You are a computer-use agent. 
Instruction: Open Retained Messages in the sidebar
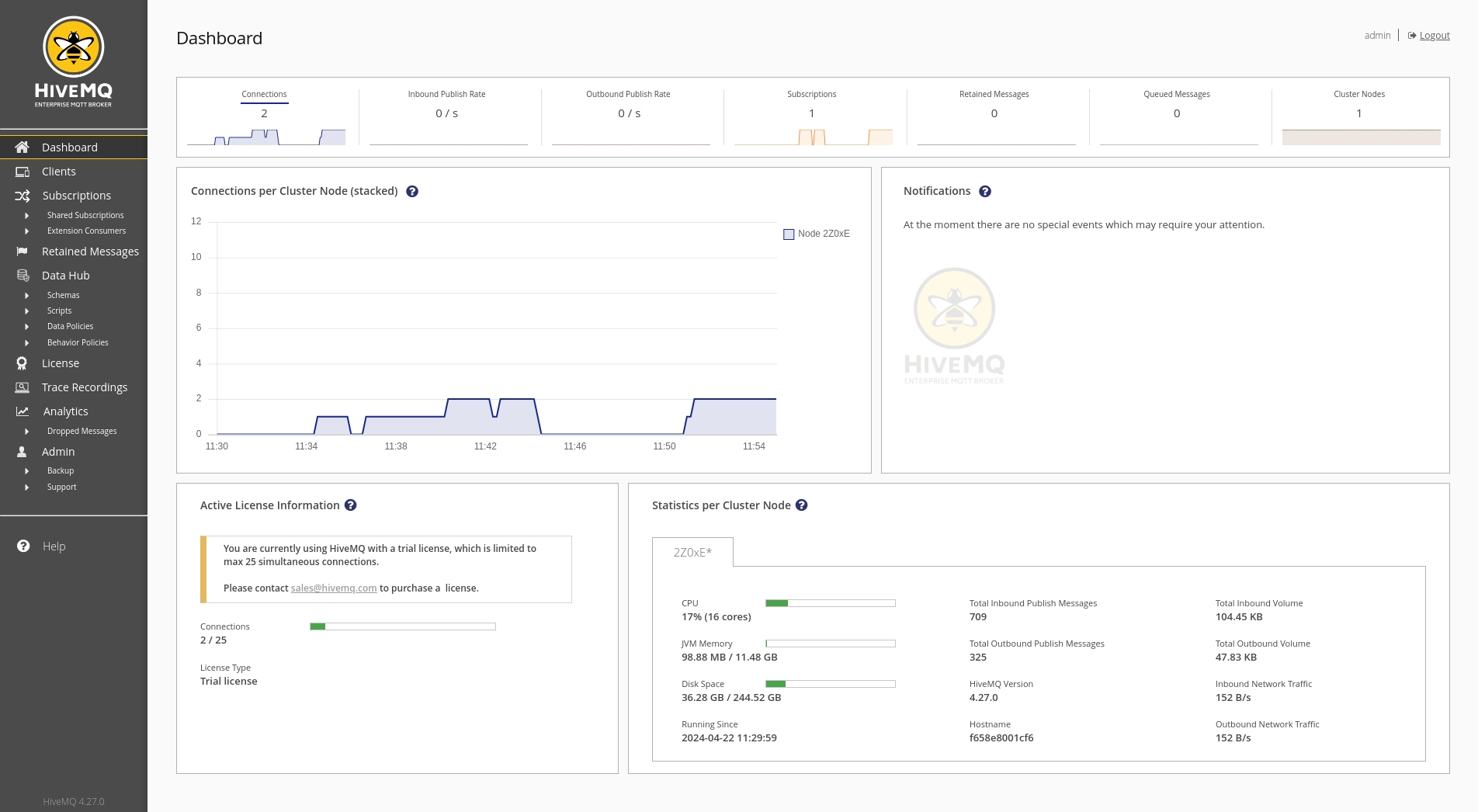[x=90, y=252]
